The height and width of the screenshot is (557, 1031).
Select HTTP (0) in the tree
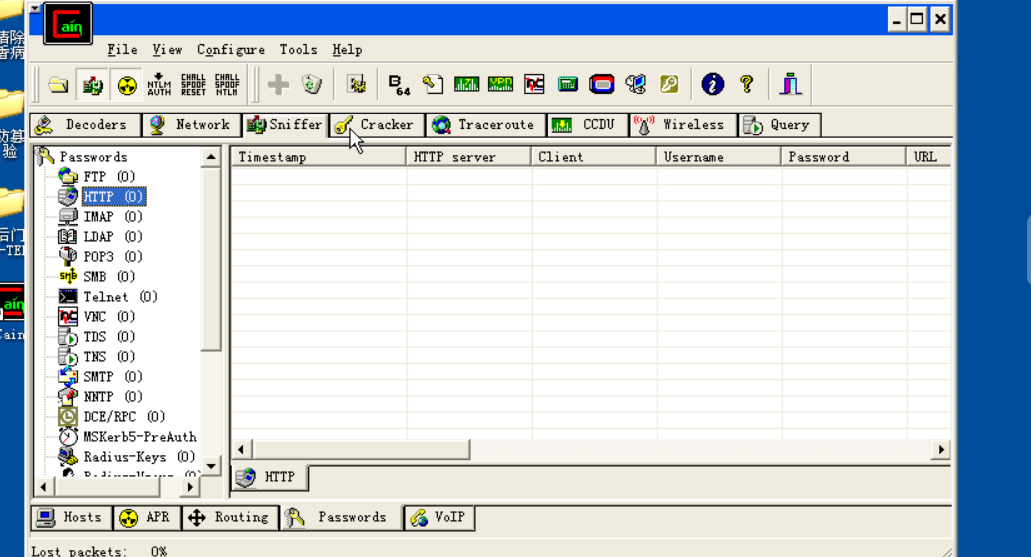pyautogui.click(x=114, y=197)
